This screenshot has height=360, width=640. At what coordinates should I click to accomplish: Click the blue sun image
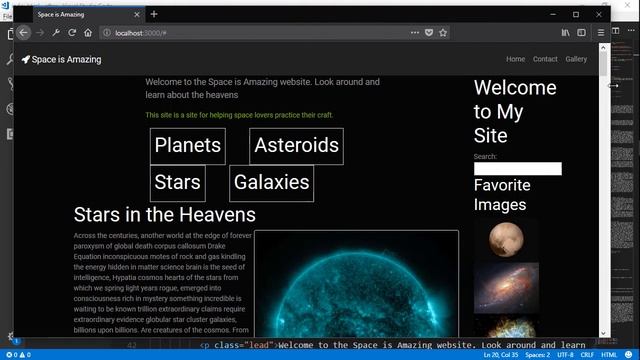[356, 284]
